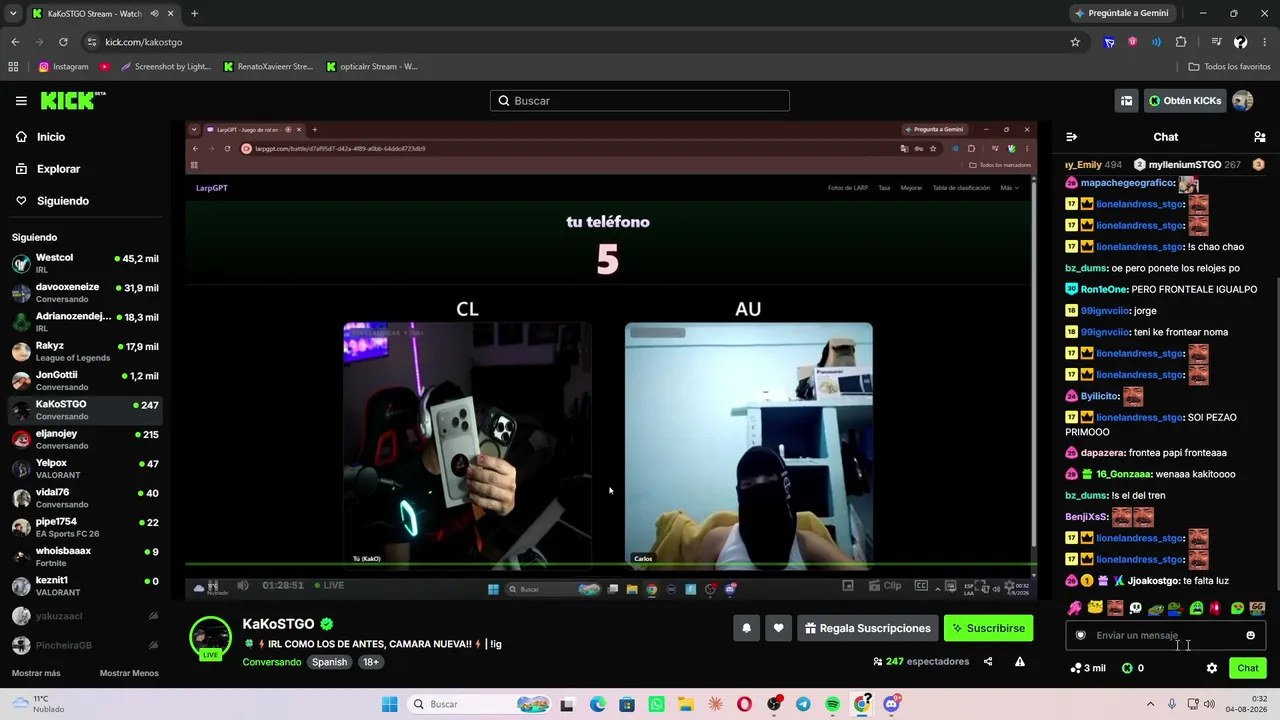Create a Clip of the stream
This screenshot has width=1280, height=720.
click(x=886, y=586)
